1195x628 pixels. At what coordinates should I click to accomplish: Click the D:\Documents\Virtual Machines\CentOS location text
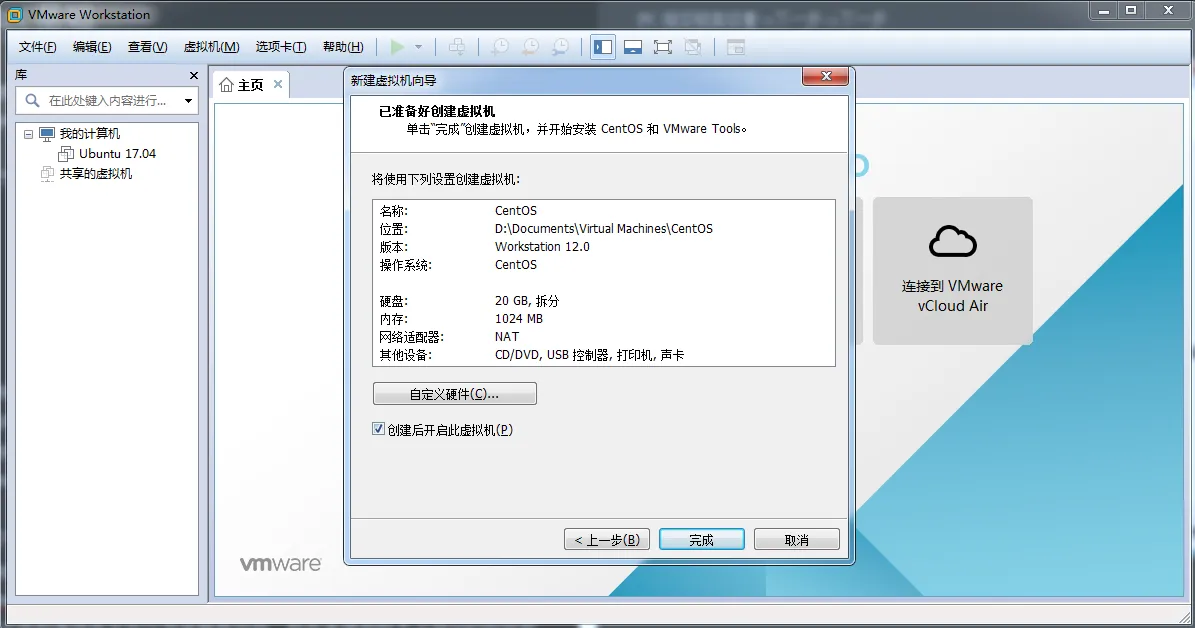[x=604, y=229]
